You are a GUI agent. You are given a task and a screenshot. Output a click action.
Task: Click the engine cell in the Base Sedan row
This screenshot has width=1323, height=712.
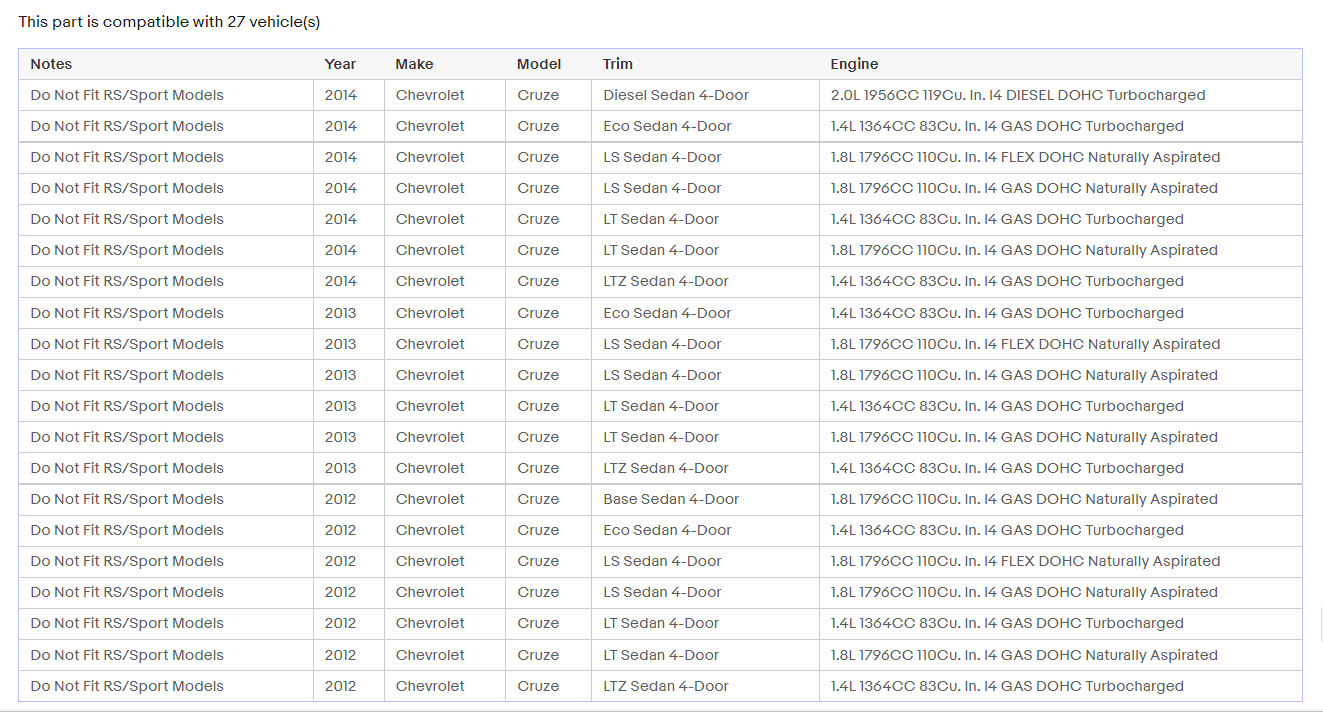coord(1024,499)
